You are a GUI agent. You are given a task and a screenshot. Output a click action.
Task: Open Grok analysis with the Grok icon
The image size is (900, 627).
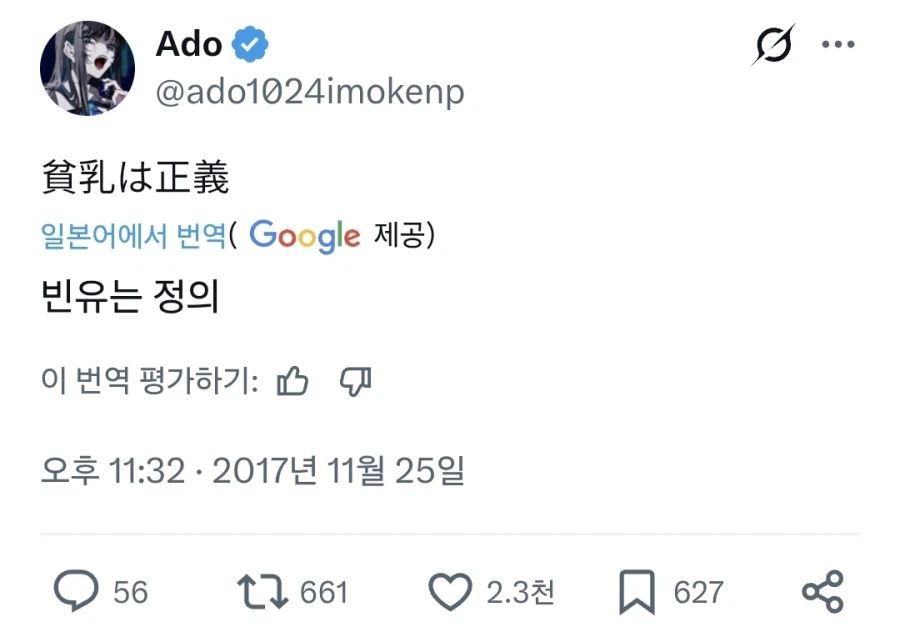tap(775, 44)
